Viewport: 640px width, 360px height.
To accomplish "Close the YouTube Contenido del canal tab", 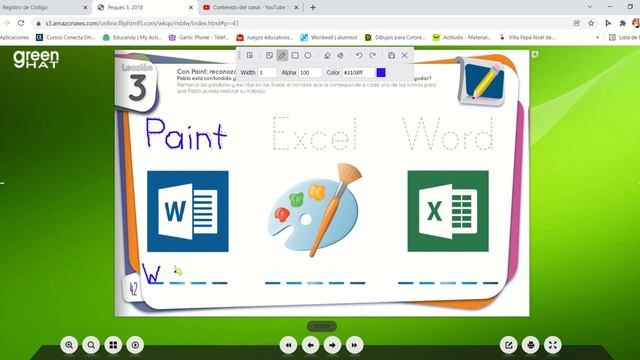I will (x=296, y=7).
